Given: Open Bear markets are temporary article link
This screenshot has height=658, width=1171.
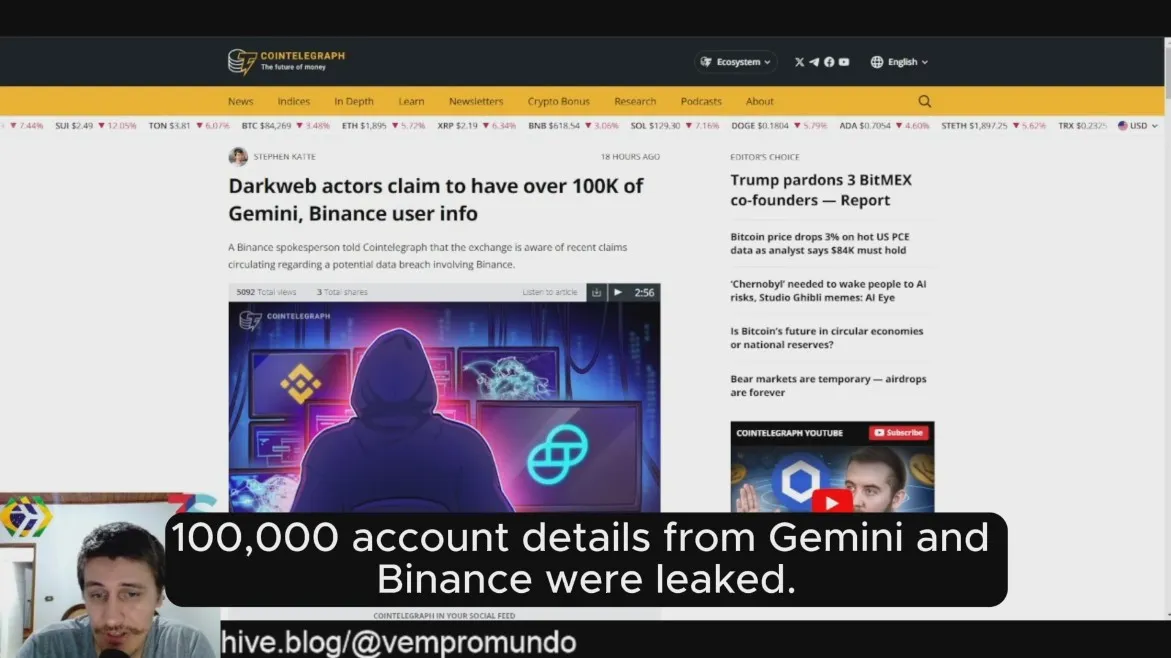Looking at the screenshot, I should click(x=828, y=385).
